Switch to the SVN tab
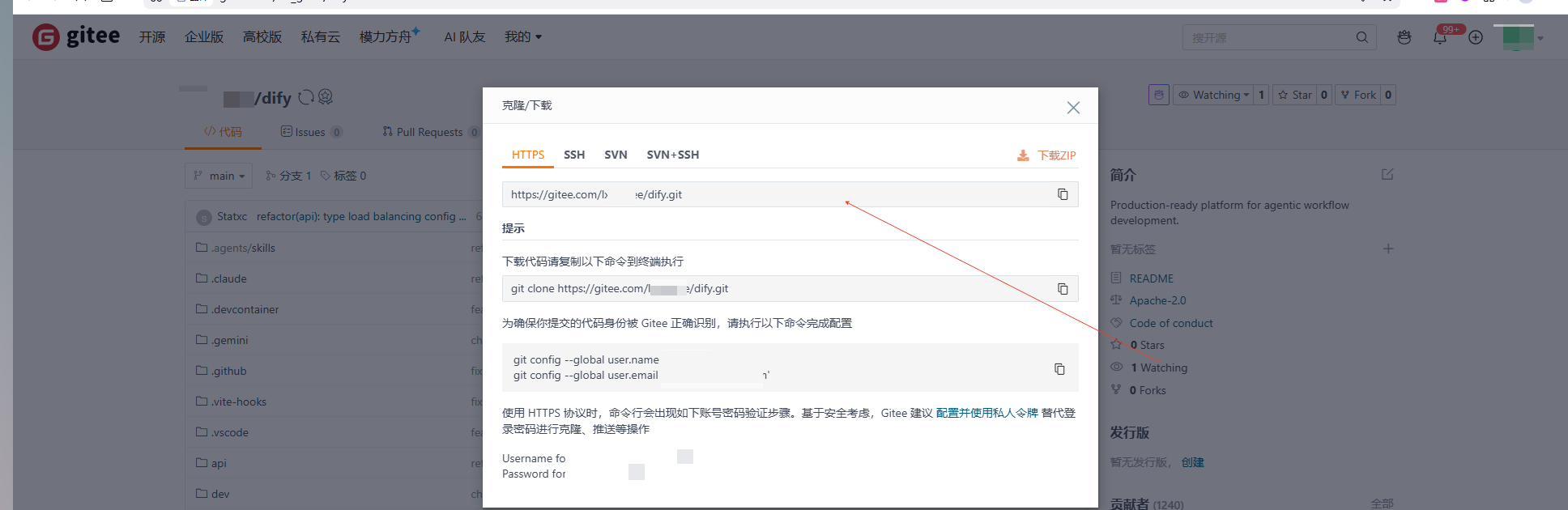 (616, 155)
